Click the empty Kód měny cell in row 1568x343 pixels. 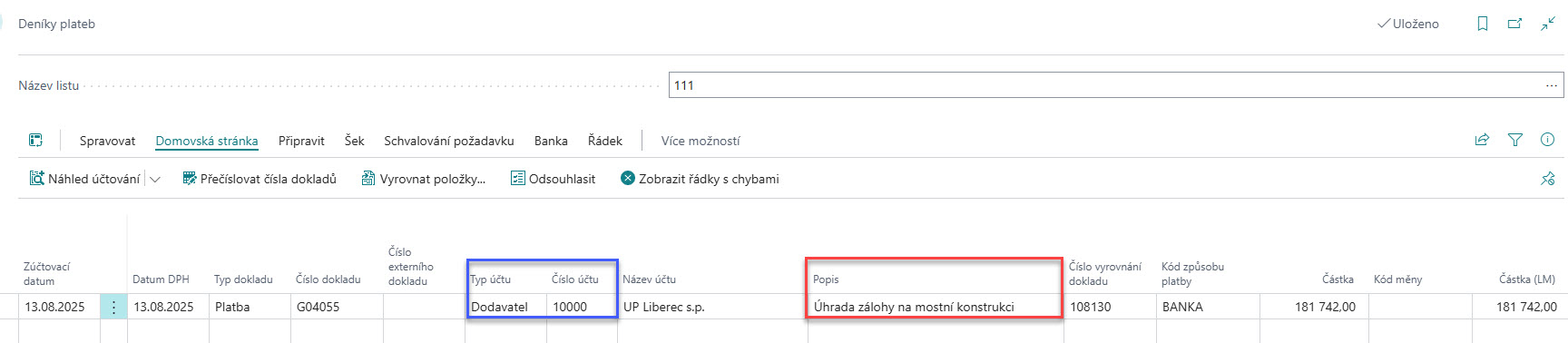(x=1420, y=307)
